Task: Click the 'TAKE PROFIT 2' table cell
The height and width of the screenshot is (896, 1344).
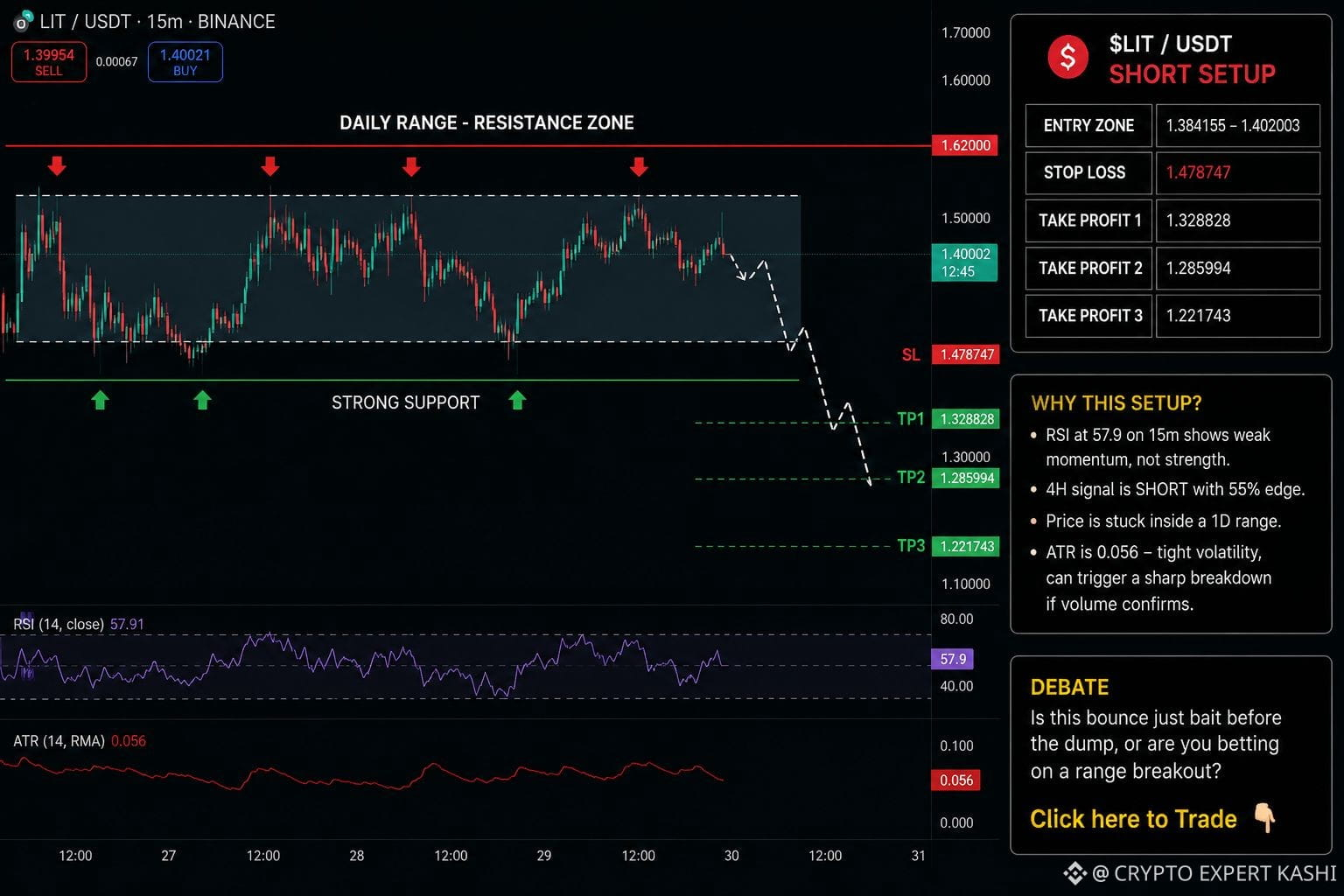Action: 1088,268
